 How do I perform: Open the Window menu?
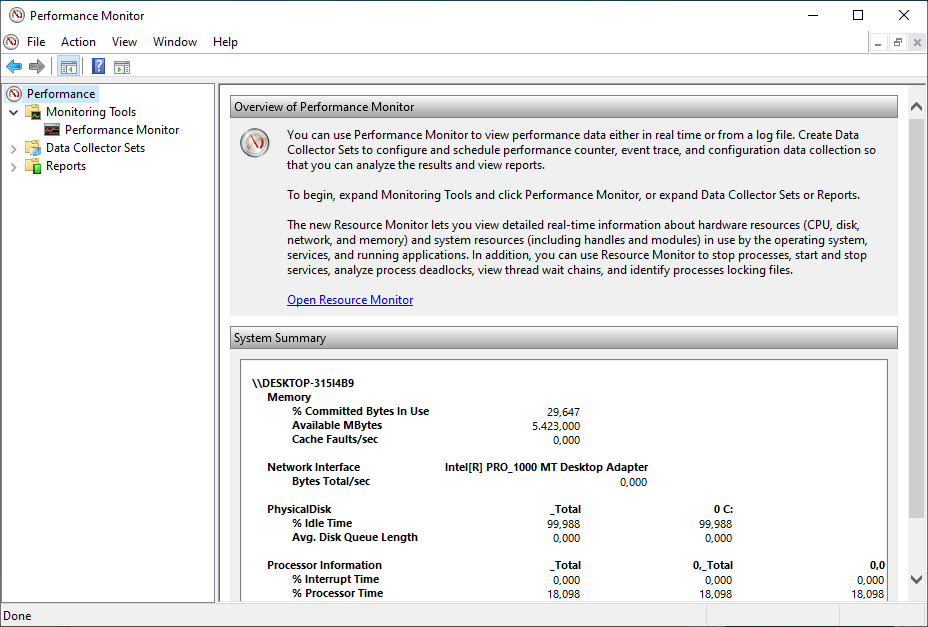point(175,42)
